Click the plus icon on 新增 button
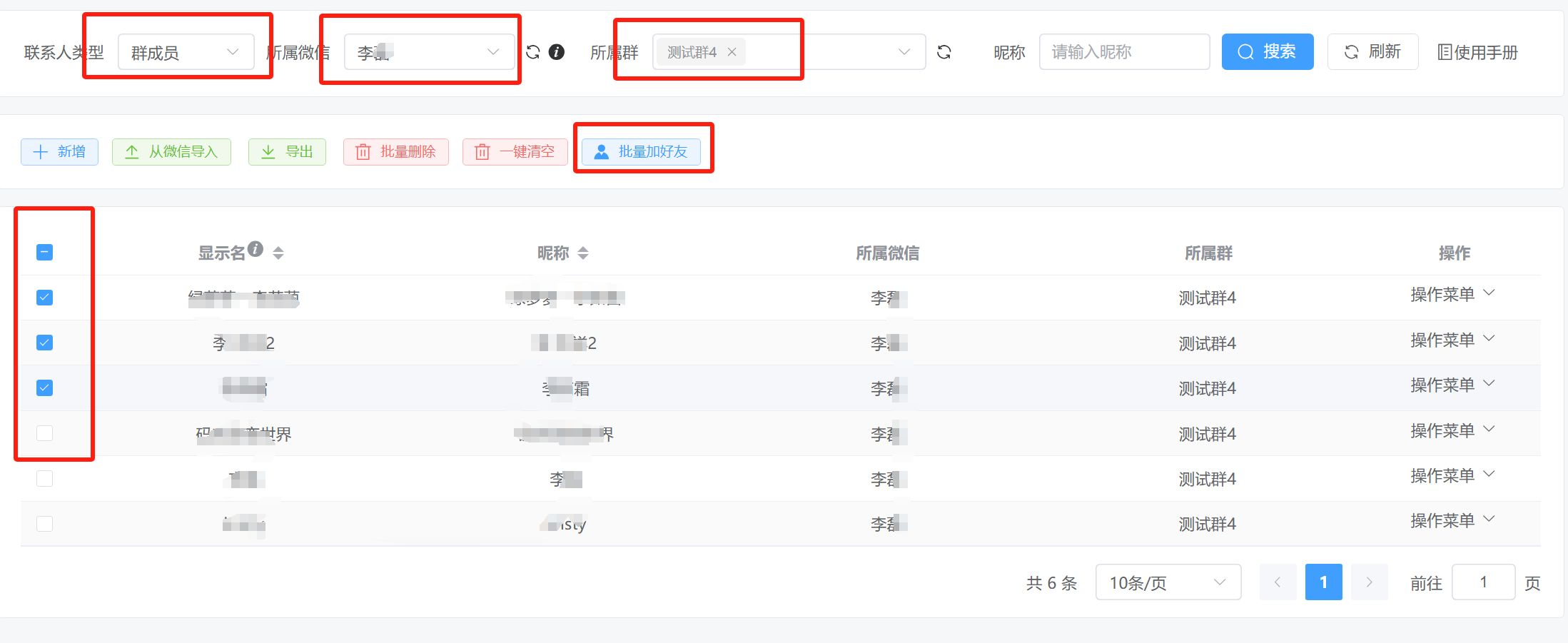 point(41,151)
